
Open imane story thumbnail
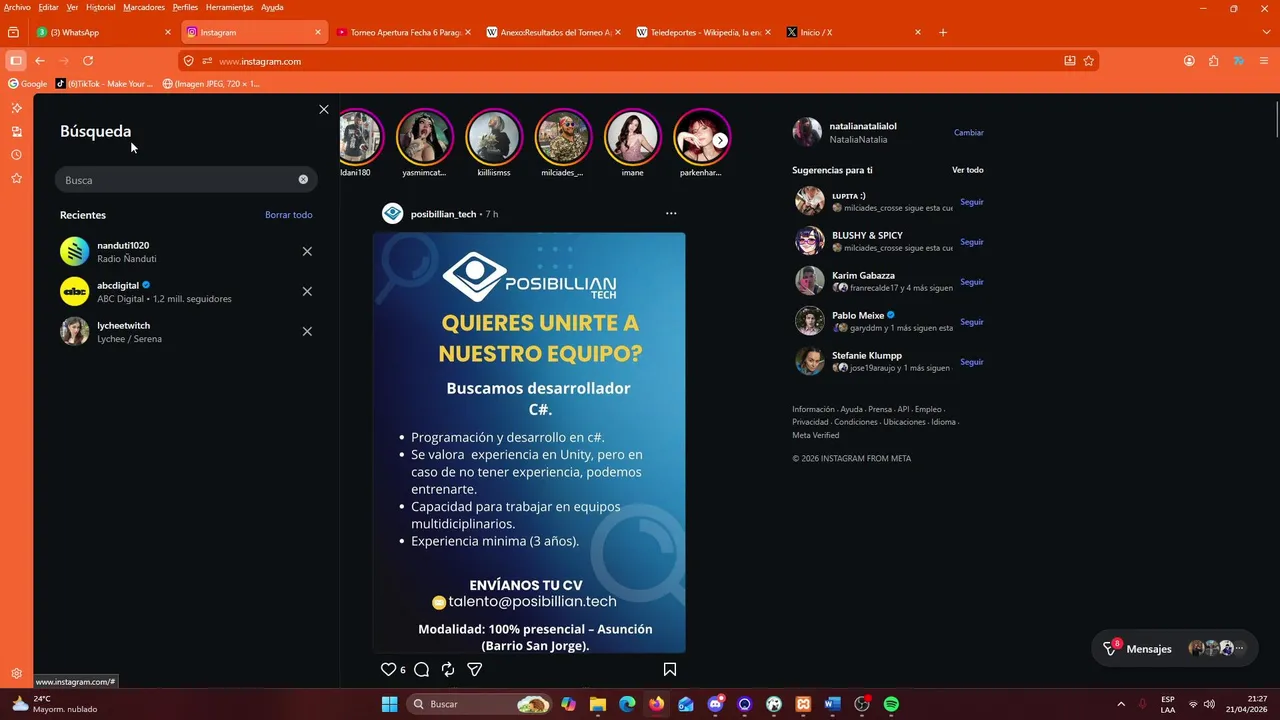click(x=632, y=137)
